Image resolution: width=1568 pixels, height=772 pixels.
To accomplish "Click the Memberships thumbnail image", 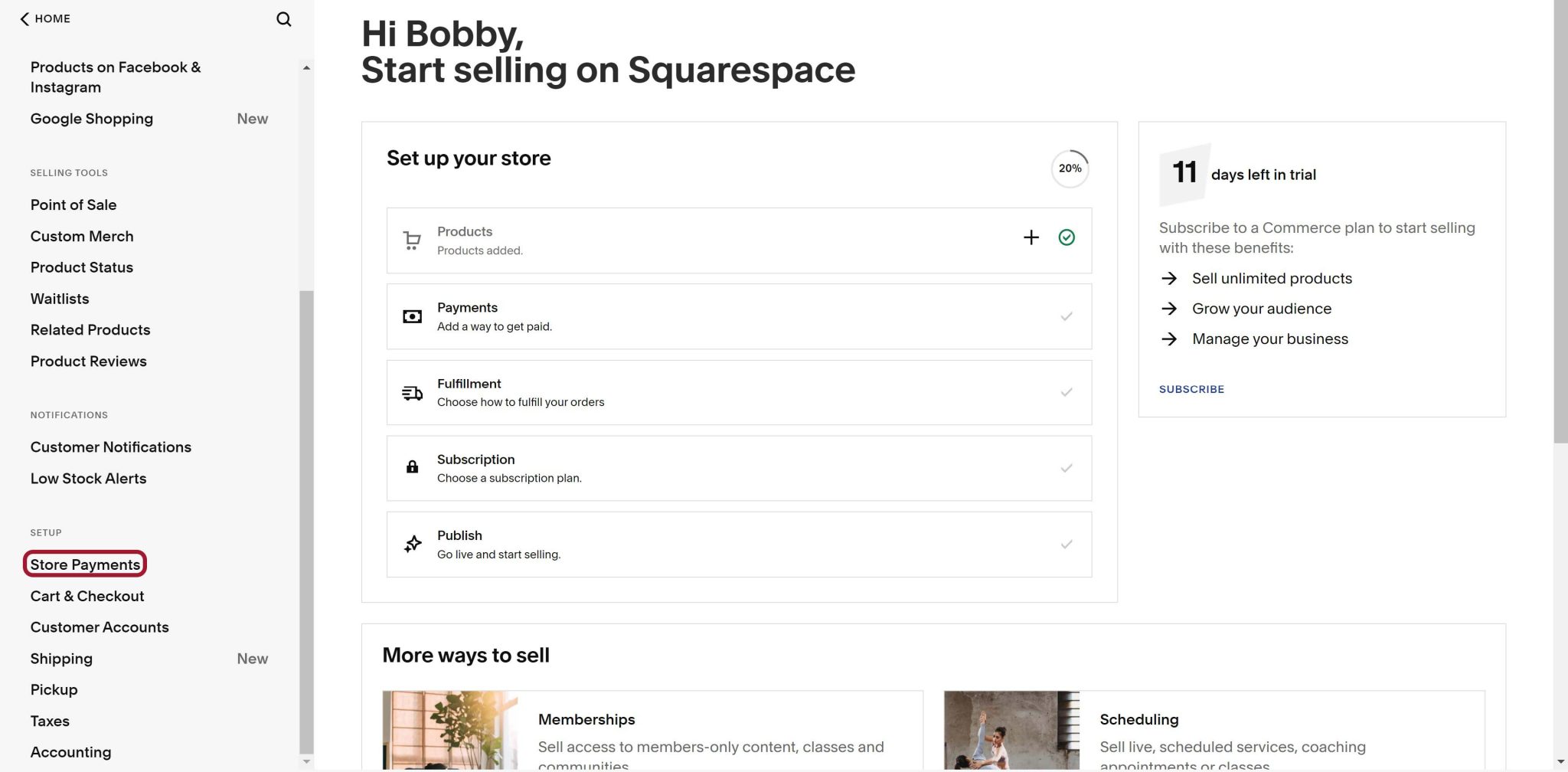I will tap(450, 731).
